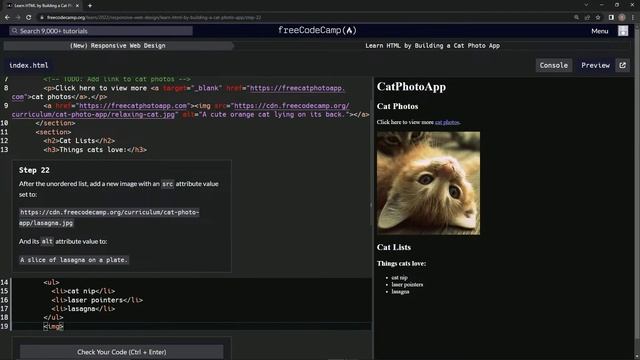Image resolution: width=640 pixels, height=360 pixels.
Task: Click the </ul> closing tag on line 18
Action: click(x=53, y=317)
